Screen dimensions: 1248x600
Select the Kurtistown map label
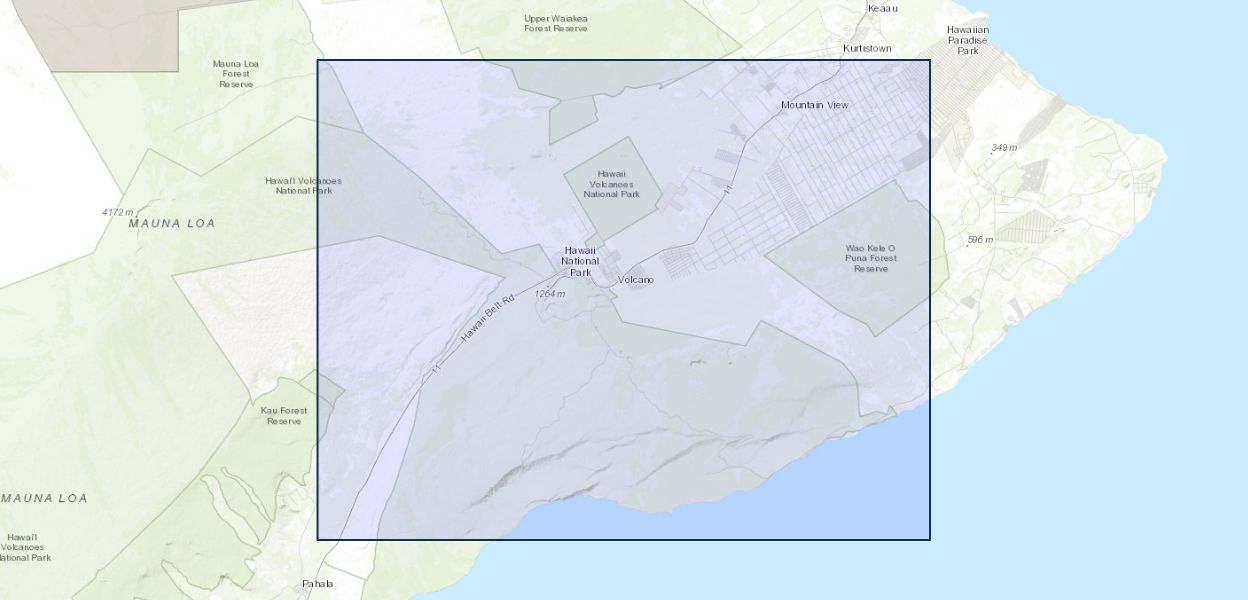866,48
